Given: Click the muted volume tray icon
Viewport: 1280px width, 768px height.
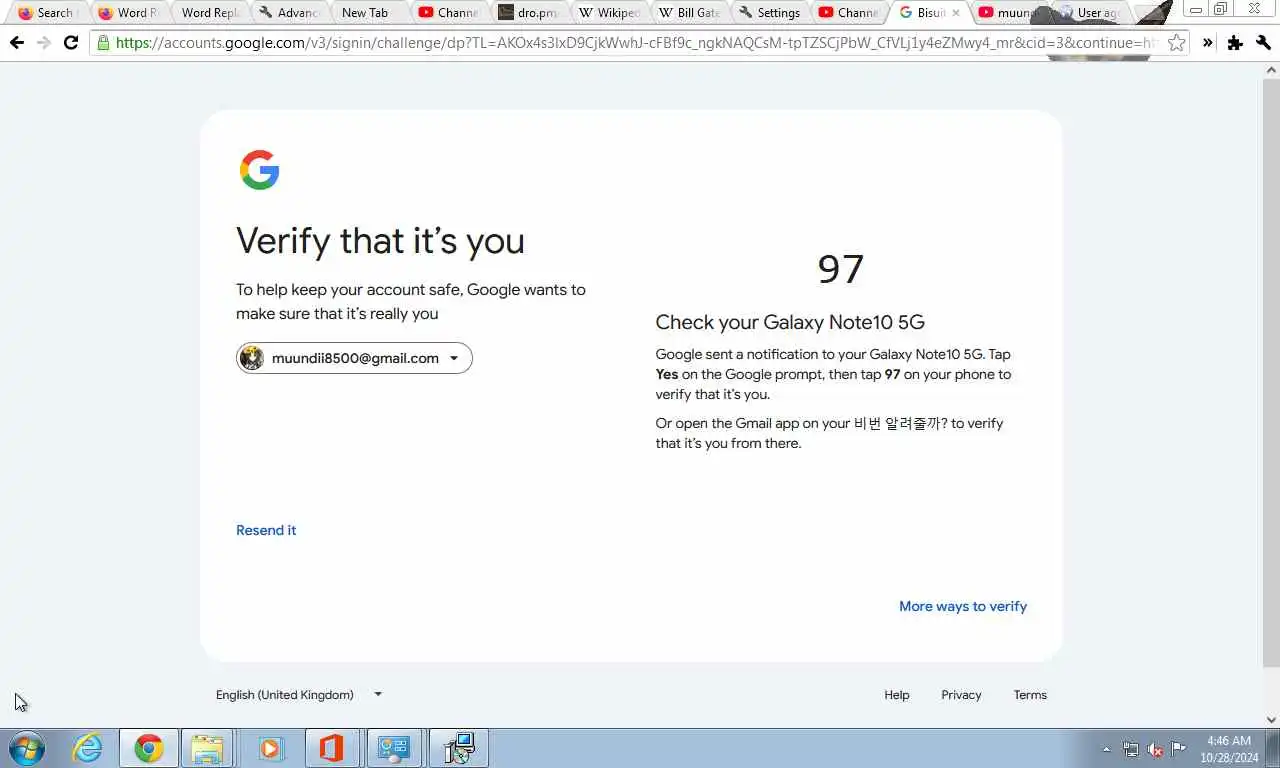Looking at the screenshot, I should (1155, 749).
